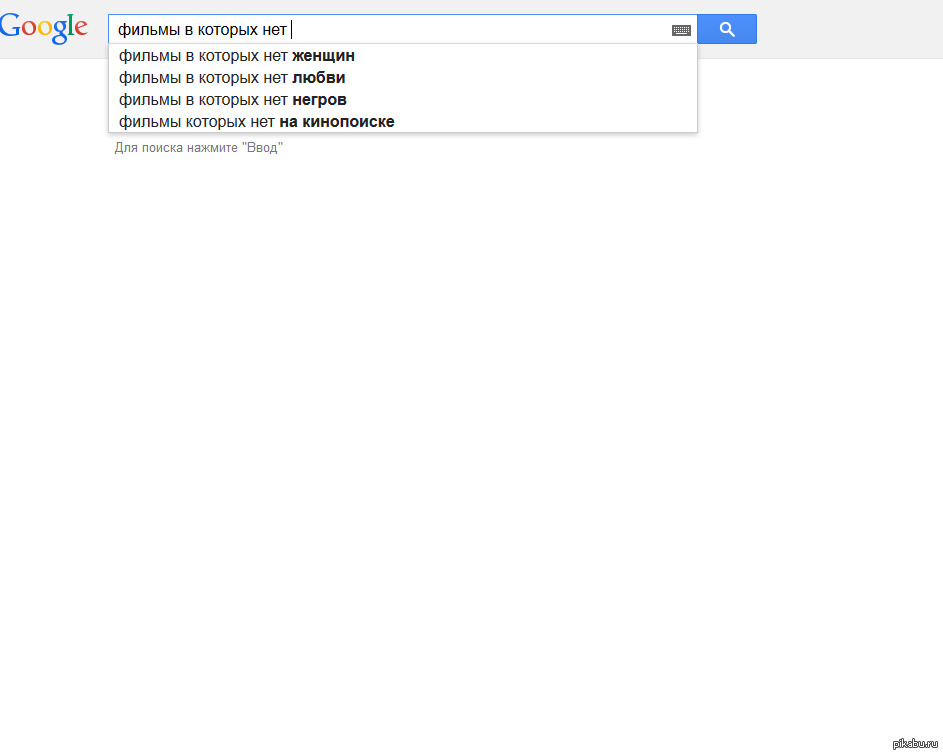Click the Google logo
Screen dimensions: 943x755
(44, 28)
